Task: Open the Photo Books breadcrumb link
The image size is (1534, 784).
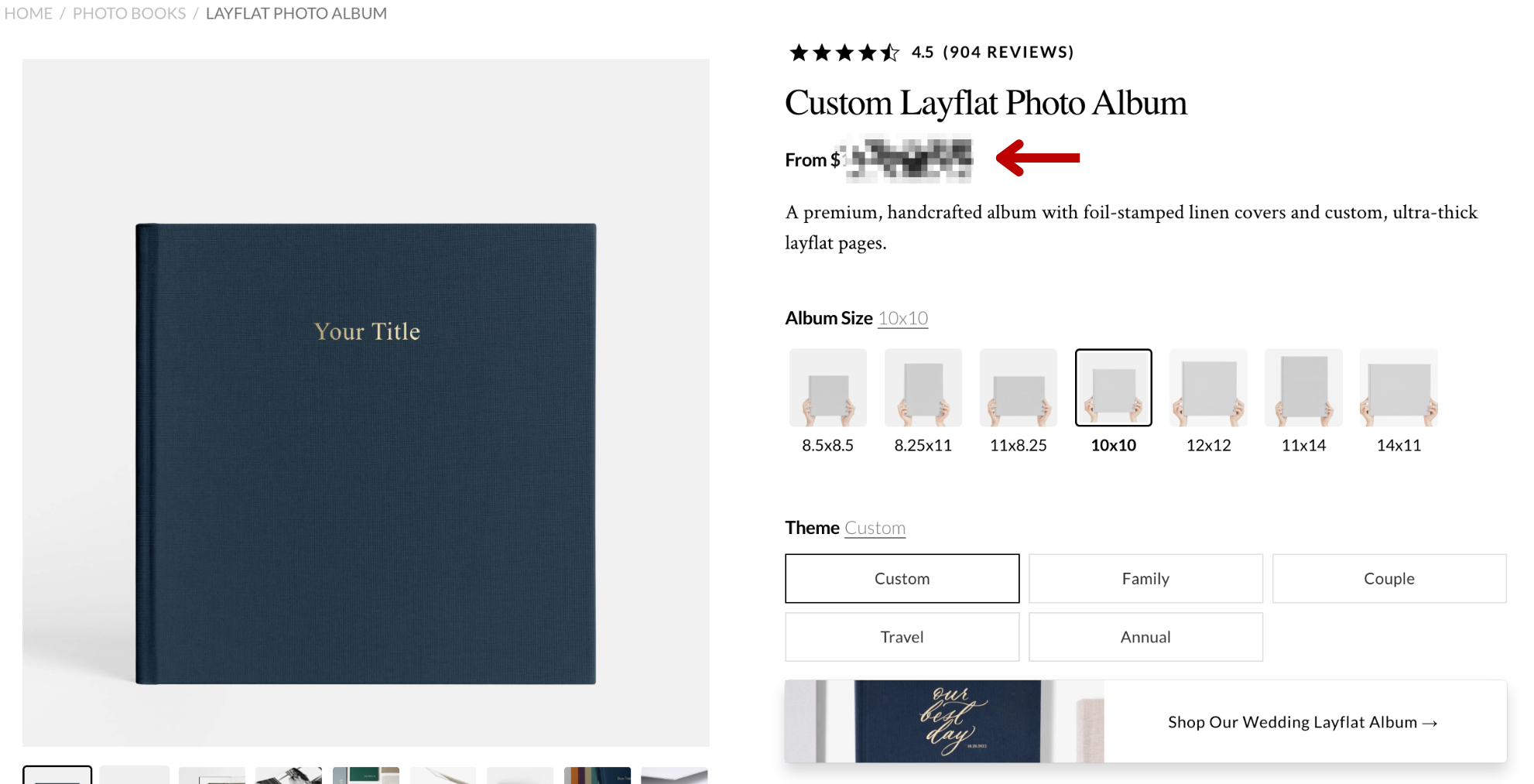Action: [x=129, y=13]
